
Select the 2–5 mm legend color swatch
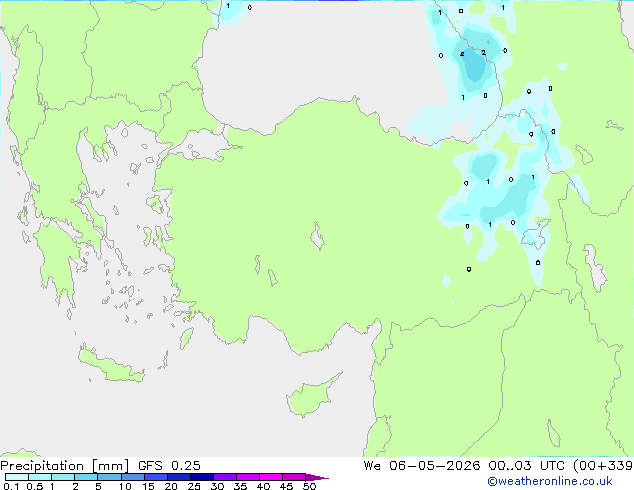click(86, 477)
